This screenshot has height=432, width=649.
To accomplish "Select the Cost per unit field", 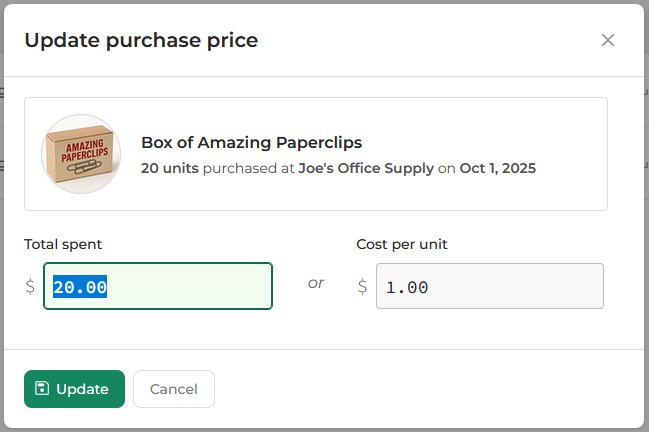I will [x=490, y=287].
